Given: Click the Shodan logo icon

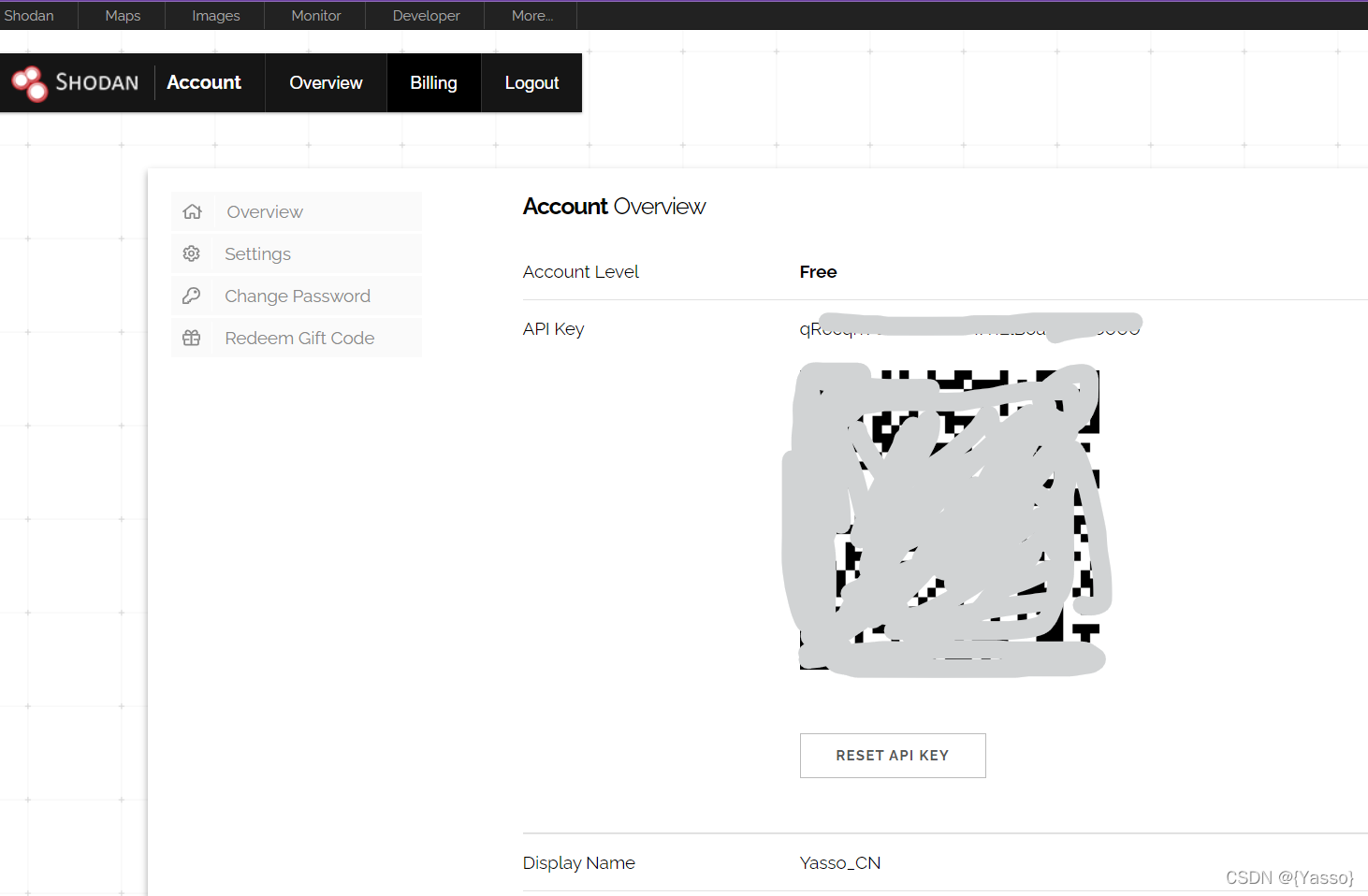Looking at the screenshot, I should [30, 83].
